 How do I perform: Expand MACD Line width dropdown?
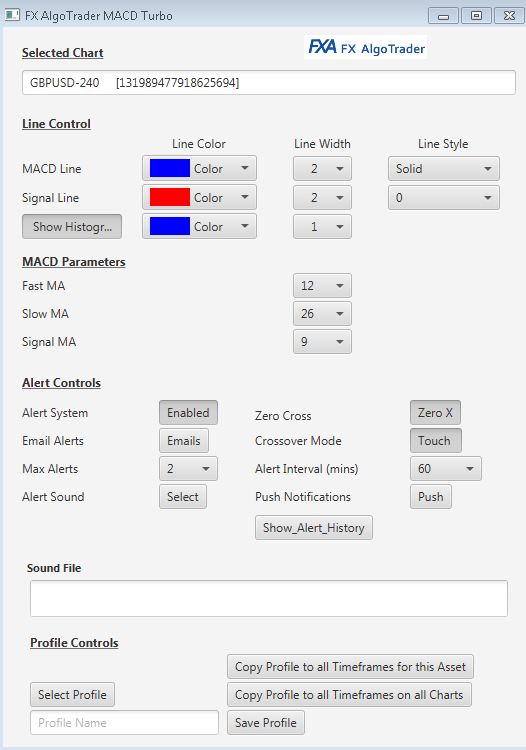click(x=322, y=168)
